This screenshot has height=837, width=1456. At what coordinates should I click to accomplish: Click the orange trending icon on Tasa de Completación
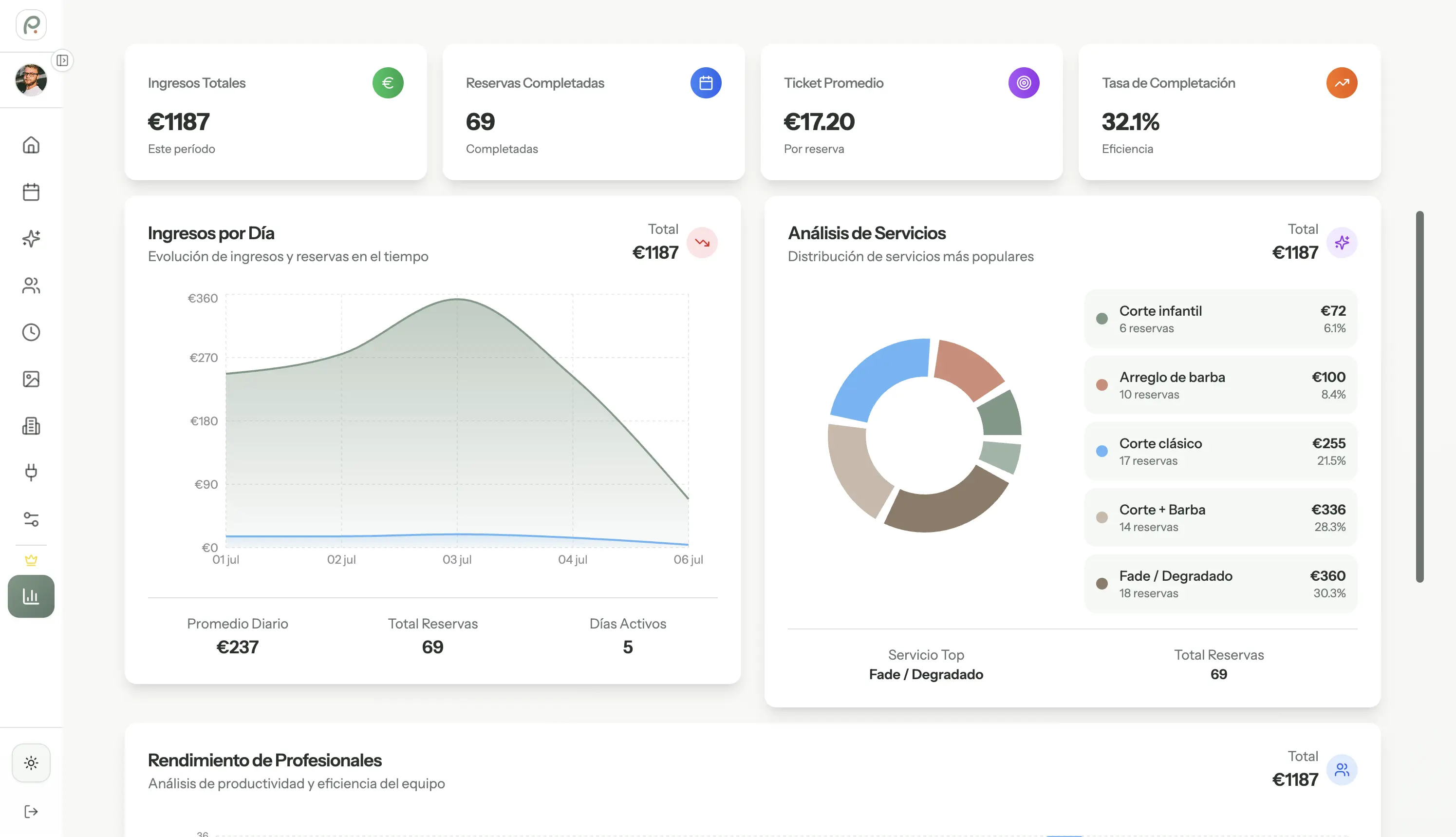click(1342, 83)
